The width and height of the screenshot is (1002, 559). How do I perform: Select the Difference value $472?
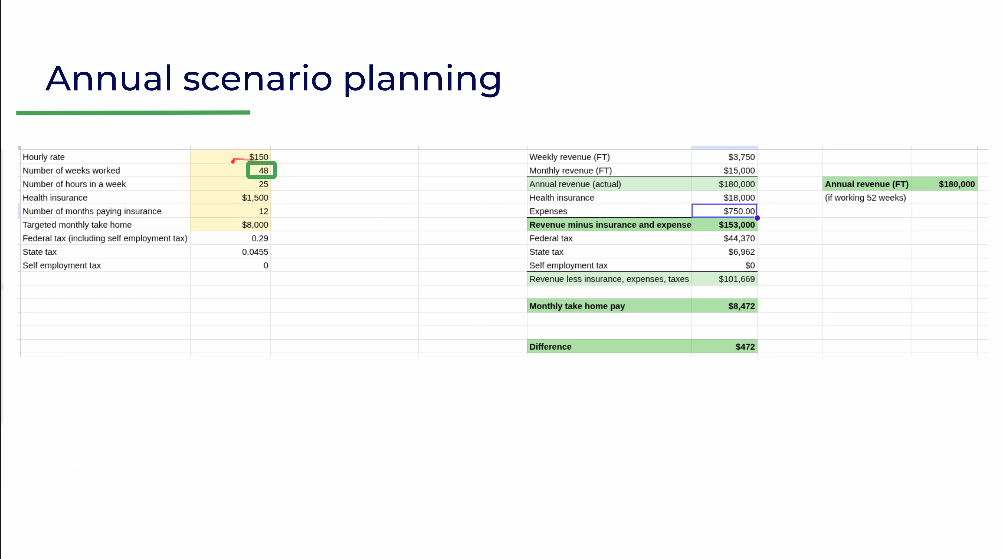click(724, 347)
